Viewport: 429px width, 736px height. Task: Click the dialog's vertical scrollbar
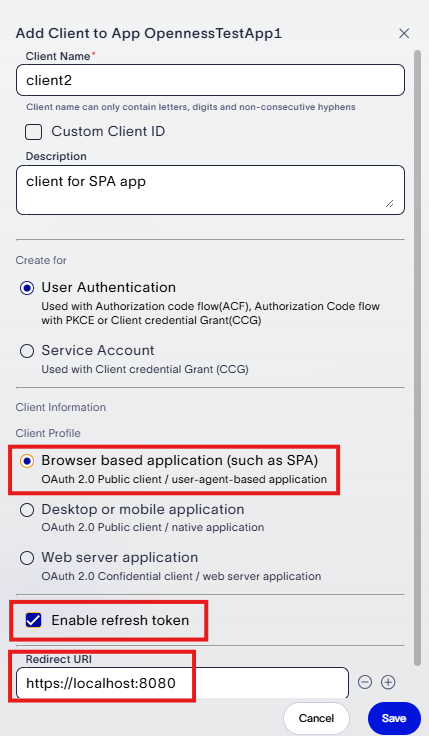click(x=417, y=357)
